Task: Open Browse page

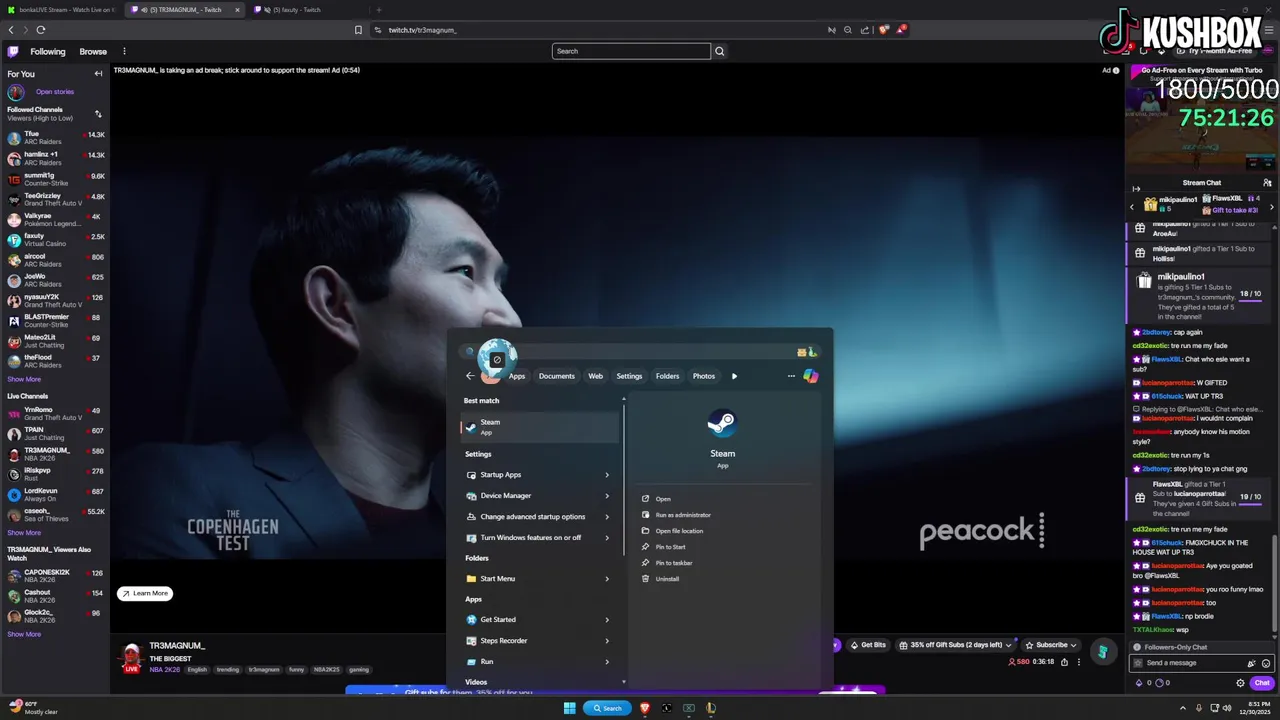Action: click(93, 51)
